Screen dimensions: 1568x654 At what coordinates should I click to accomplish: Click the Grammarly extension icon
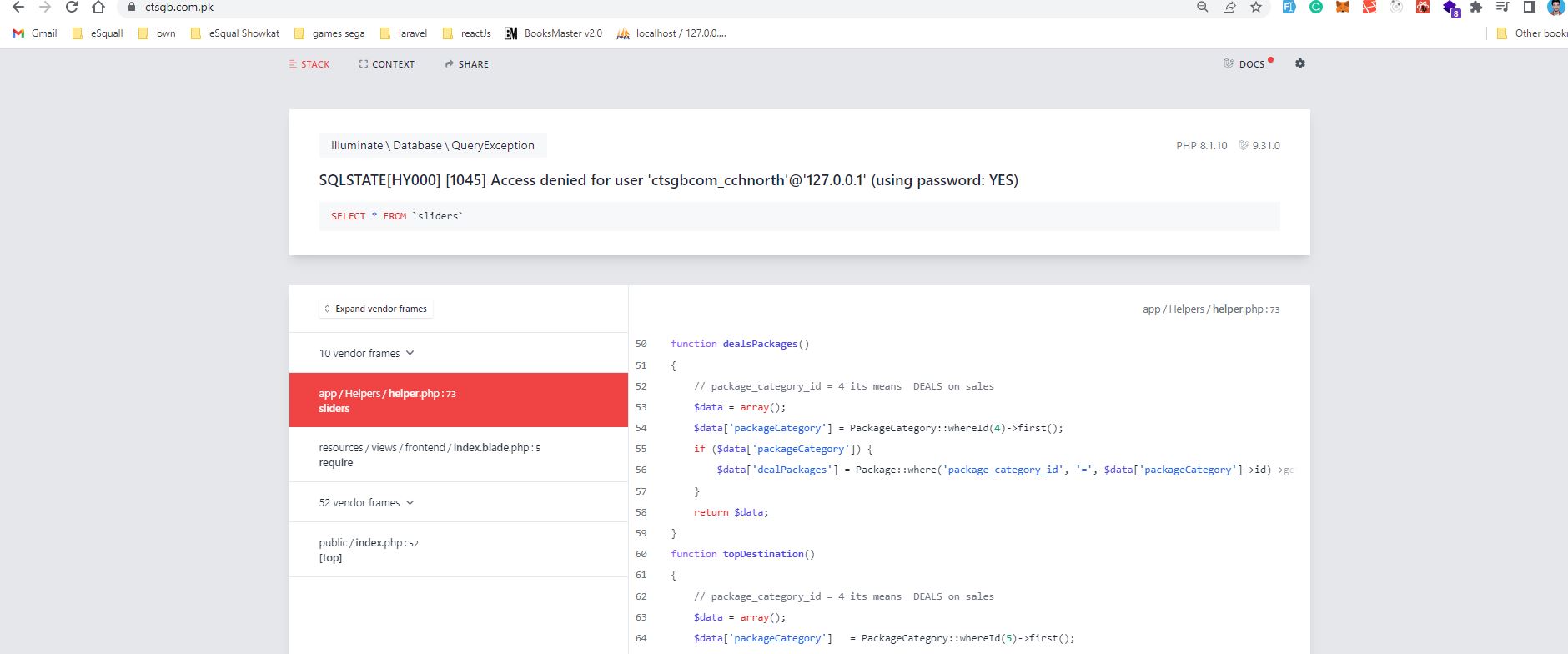[1316, 7]
